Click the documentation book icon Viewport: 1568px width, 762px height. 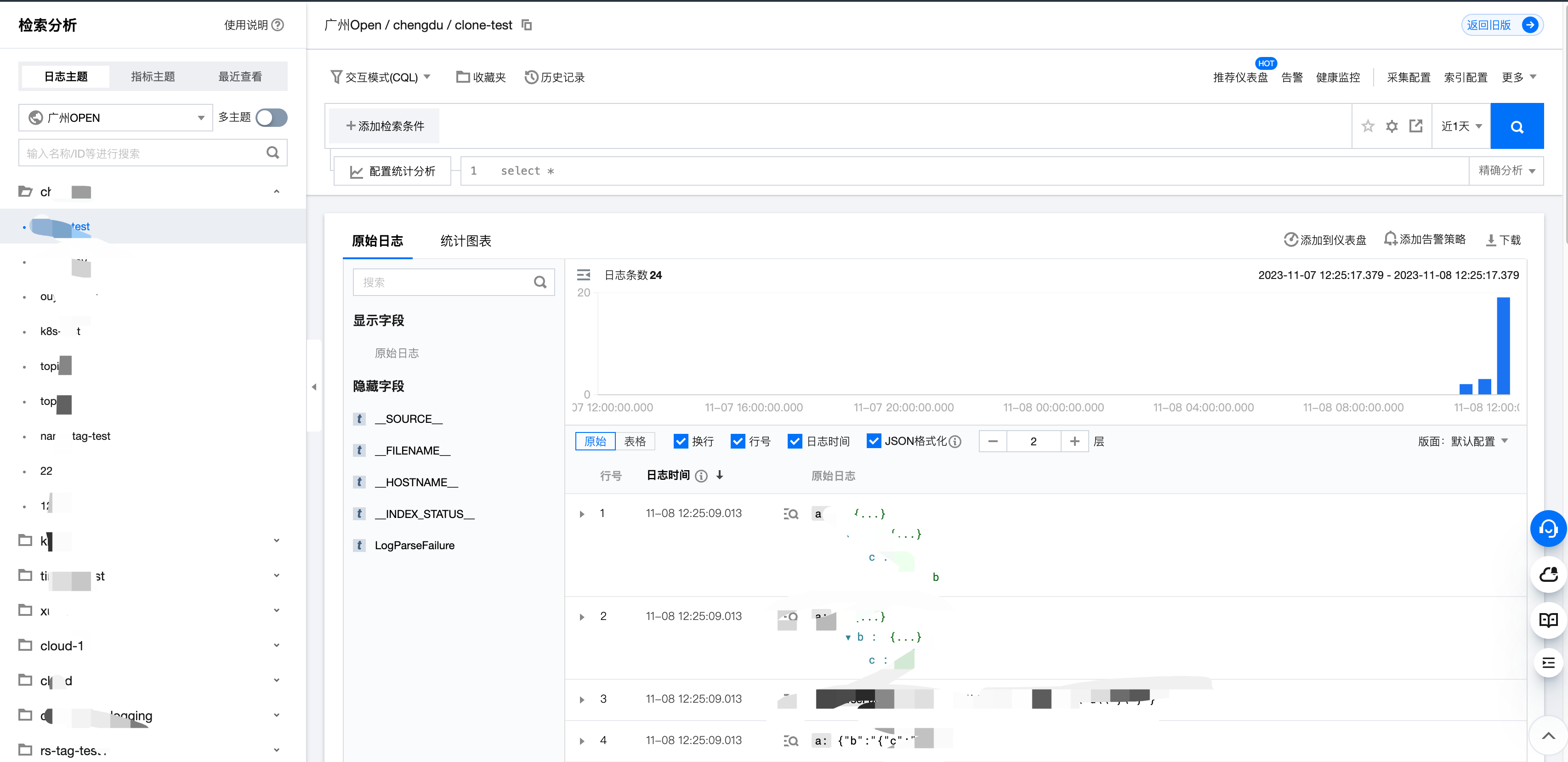(1548, 620)
